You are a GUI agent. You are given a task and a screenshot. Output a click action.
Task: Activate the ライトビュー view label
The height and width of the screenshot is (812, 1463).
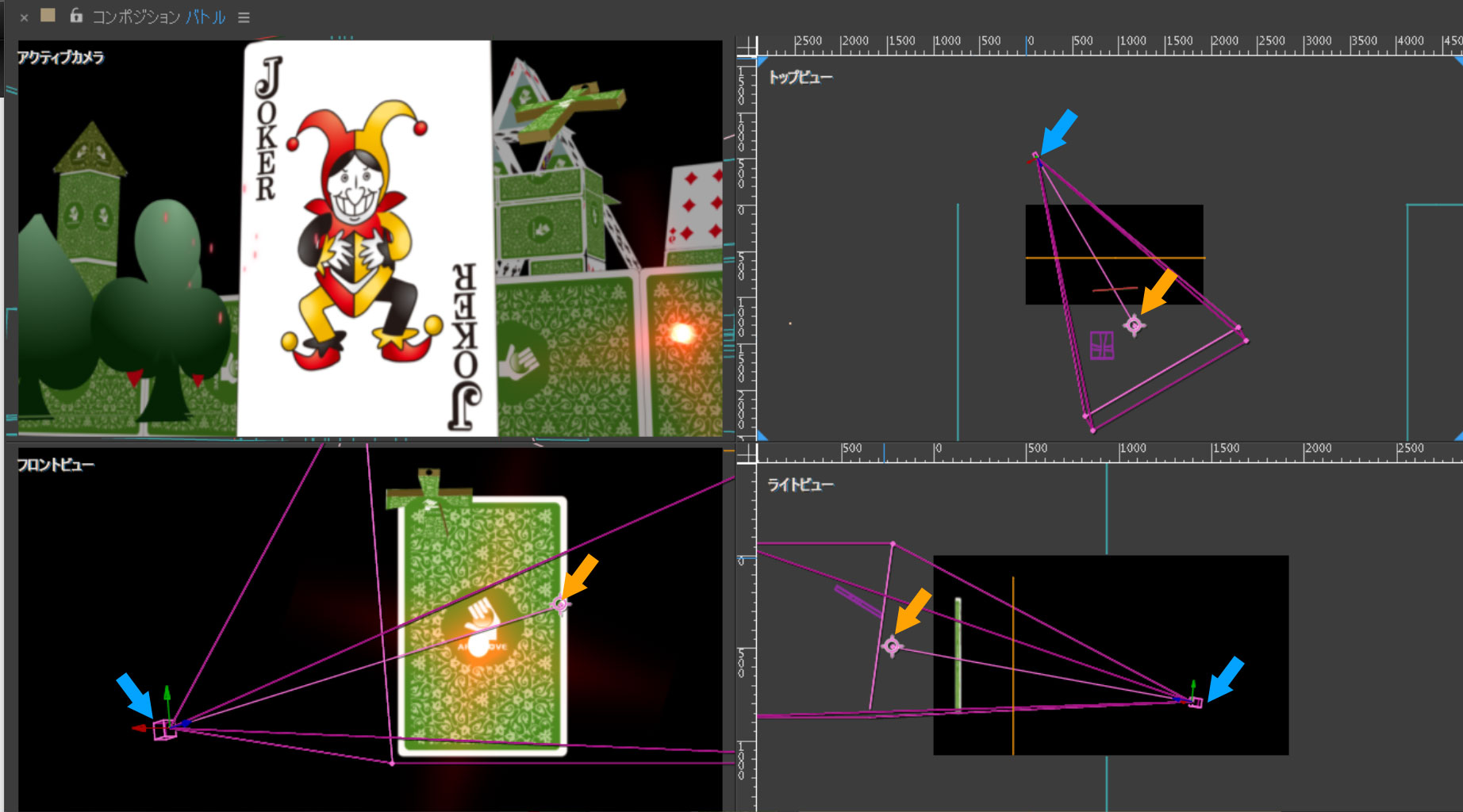pyautogui.click(x=800, y=485)
